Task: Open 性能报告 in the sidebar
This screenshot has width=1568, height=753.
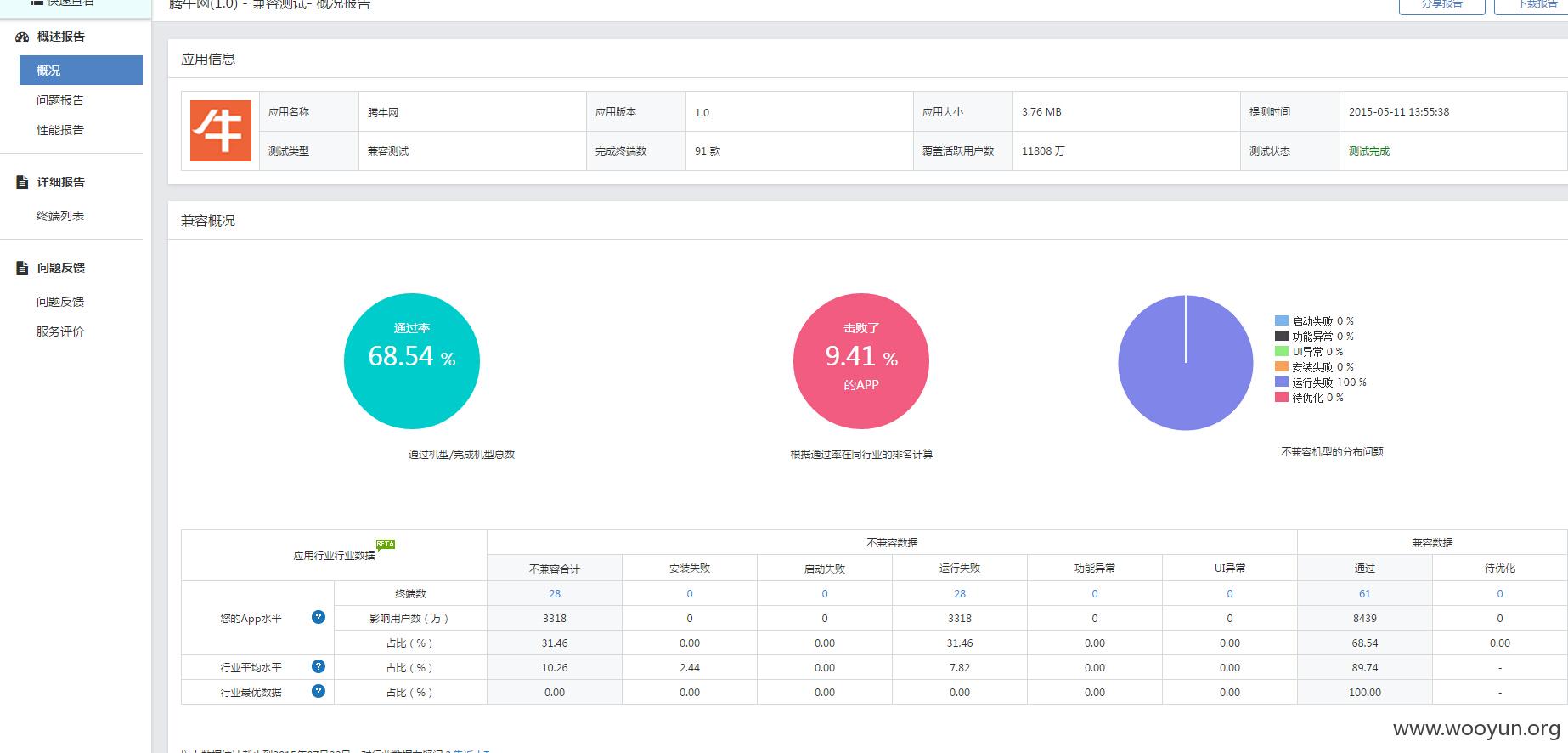Action: (x=60, y=130)
